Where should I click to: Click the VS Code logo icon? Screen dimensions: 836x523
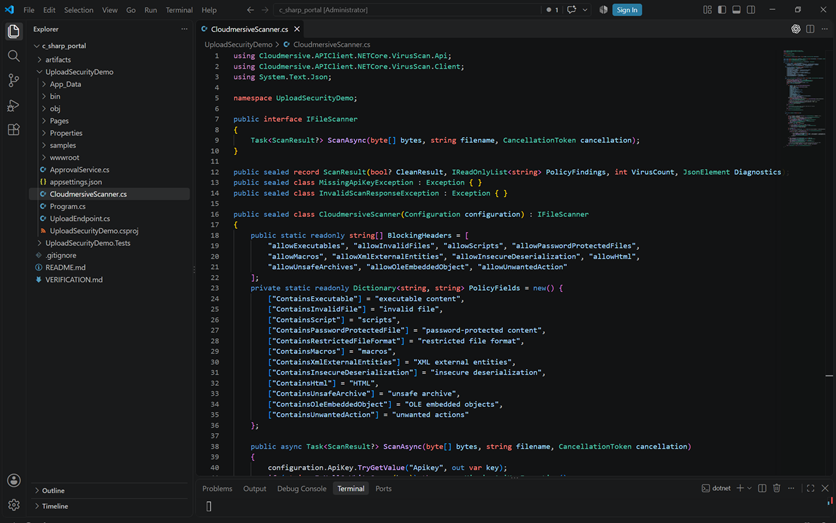tap(10, 10)
